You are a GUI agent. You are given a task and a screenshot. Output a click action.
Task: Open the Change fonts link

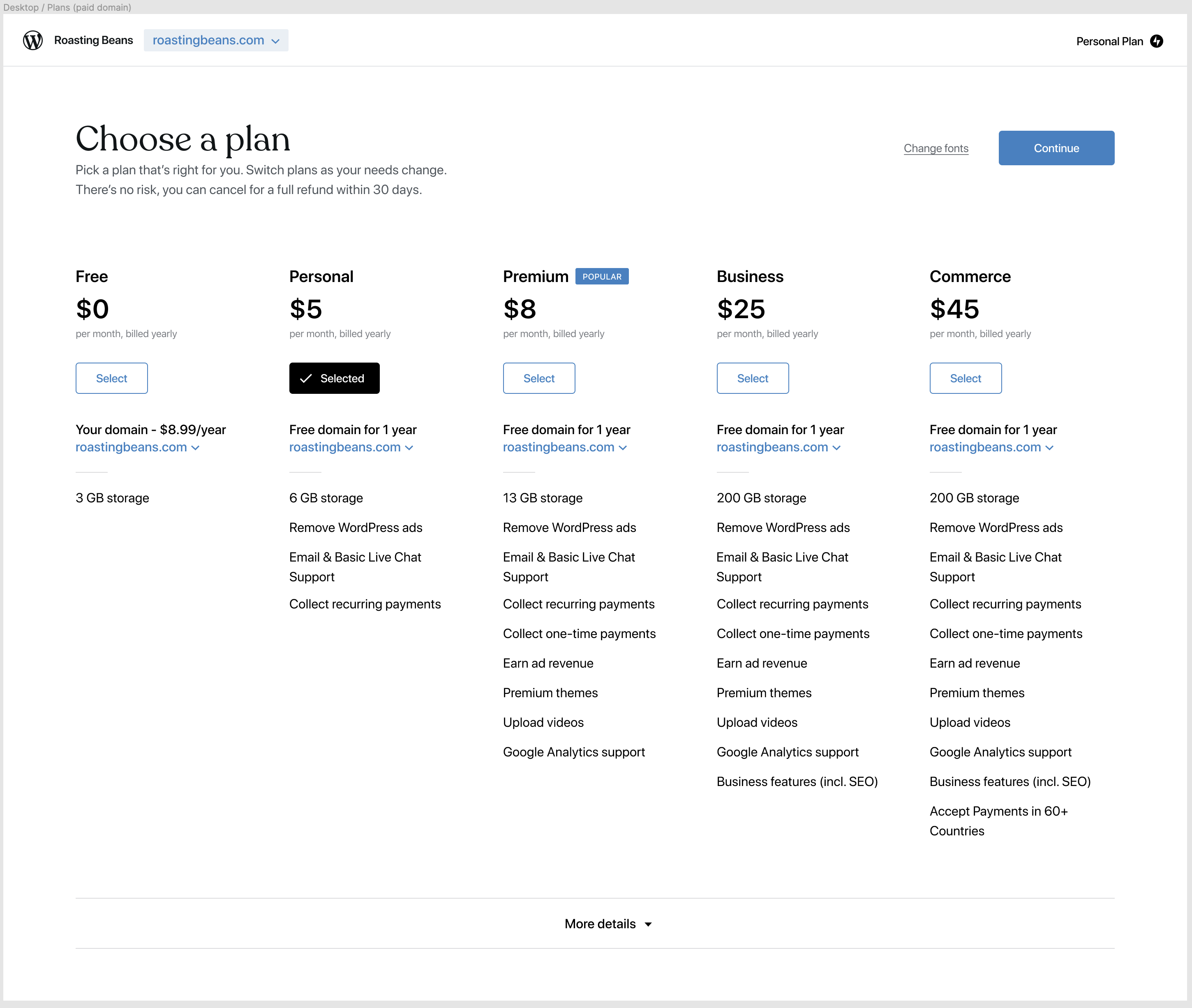click(x=936, y=148)
